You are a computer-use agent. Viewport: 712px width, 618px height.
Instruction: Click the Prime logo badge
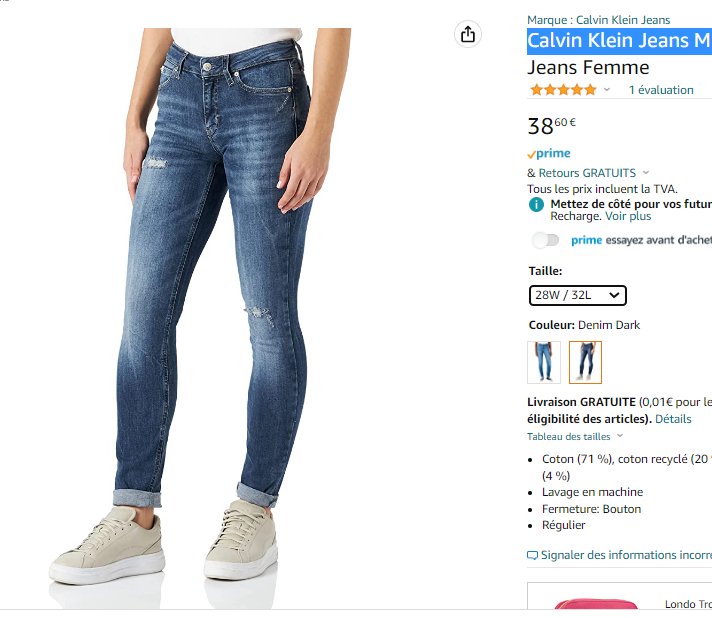pos(549,154)
